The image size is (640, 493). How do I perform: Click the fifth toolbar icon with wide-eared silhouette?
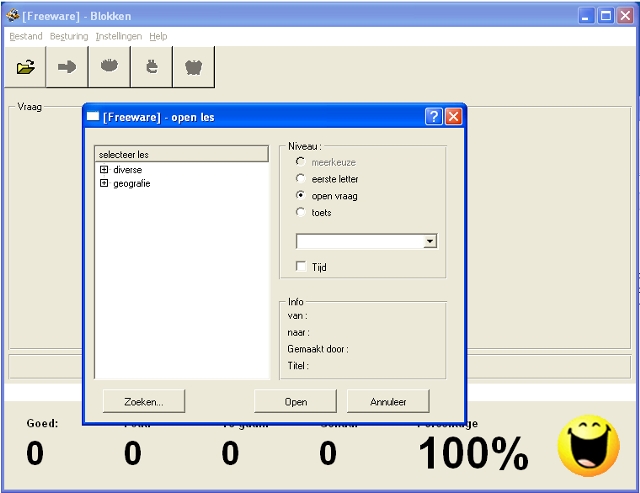point(194,67)
